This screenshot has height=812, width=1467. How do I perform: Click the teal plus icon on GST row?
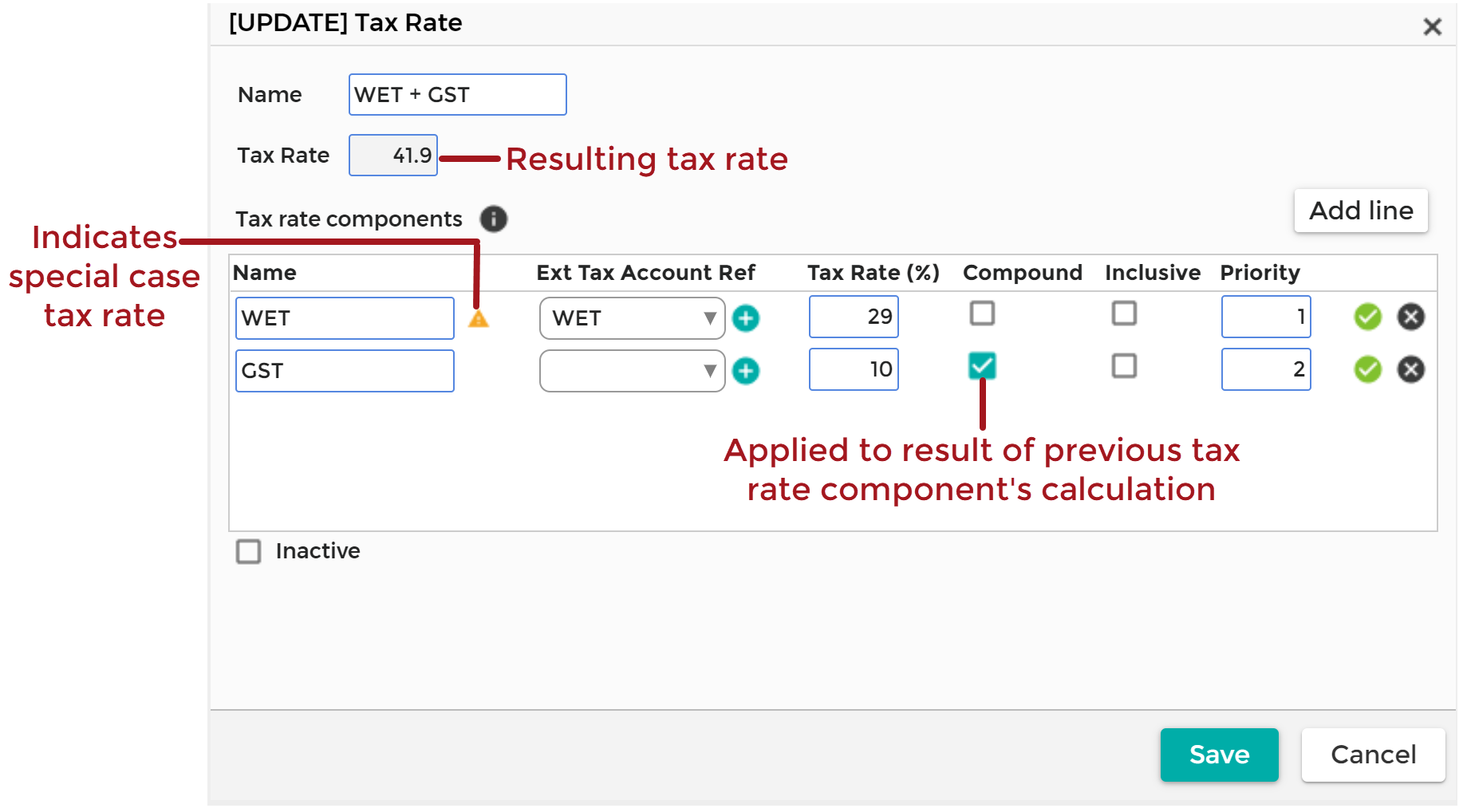click(x=746, y=371)
